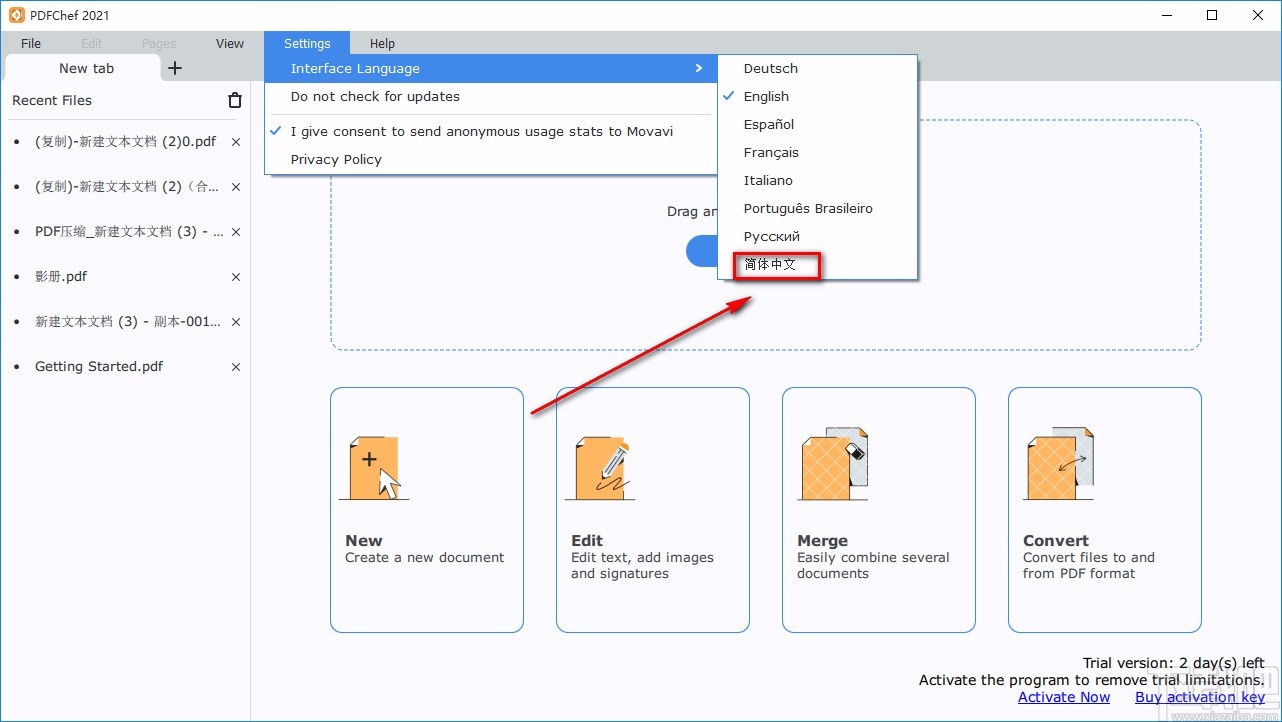1282x722 pixels.
Task: Maximize the PDFChef 2021 window
Action: tap(1212, 15)
